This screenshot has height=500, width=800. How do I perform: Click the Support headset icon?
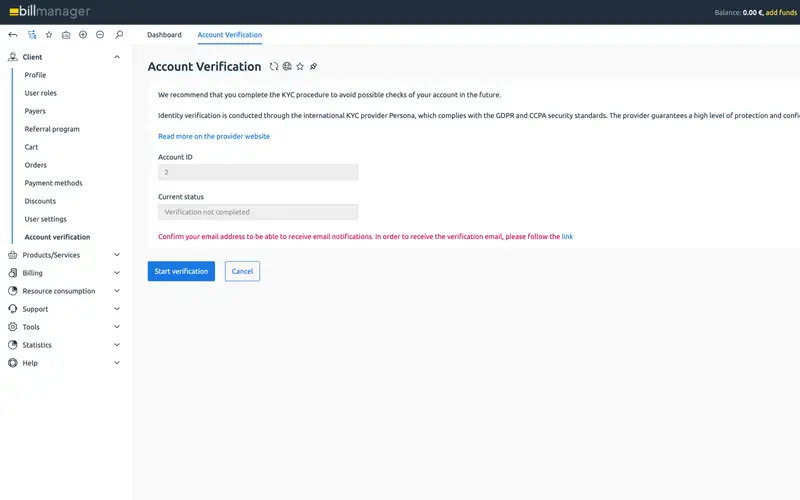coord(13,309)
